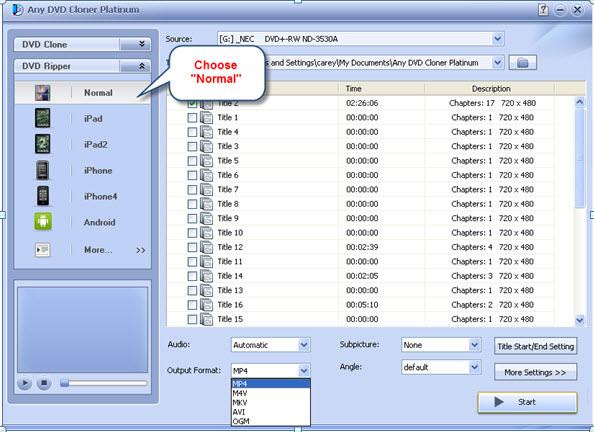Image resolution: width=594 pixels, height=432 pixels.
Task: Select AVI output format
Action: [270, 412]
